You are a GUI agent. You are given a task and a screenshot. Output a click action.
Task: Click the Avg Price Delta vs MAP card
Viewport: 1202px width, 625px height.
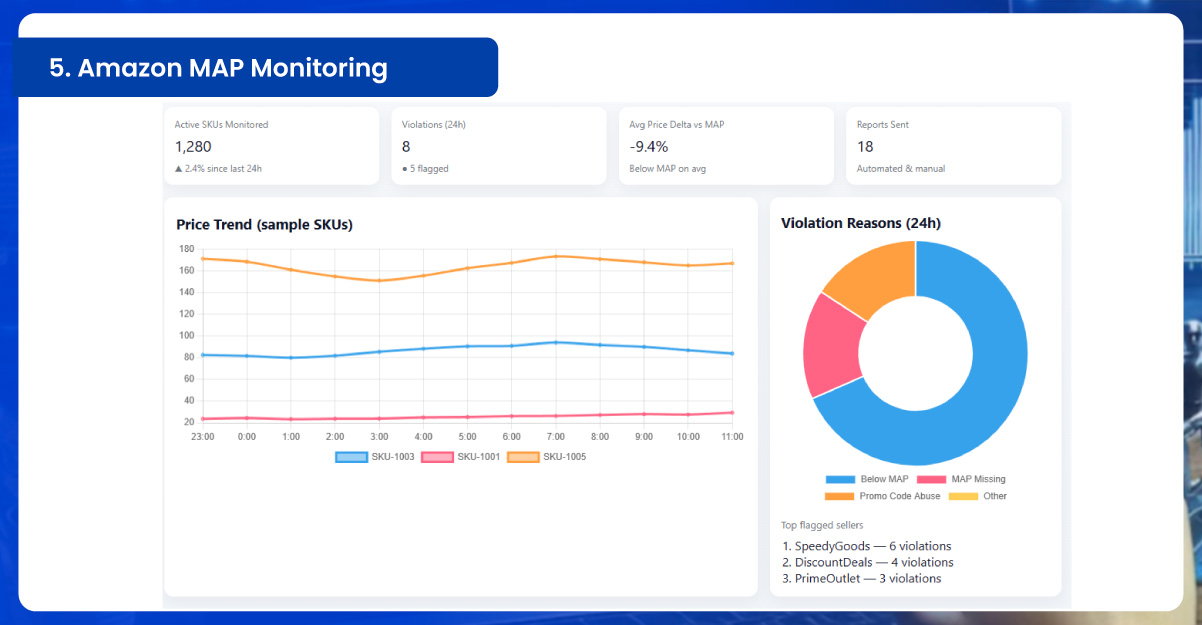(725, 146)
